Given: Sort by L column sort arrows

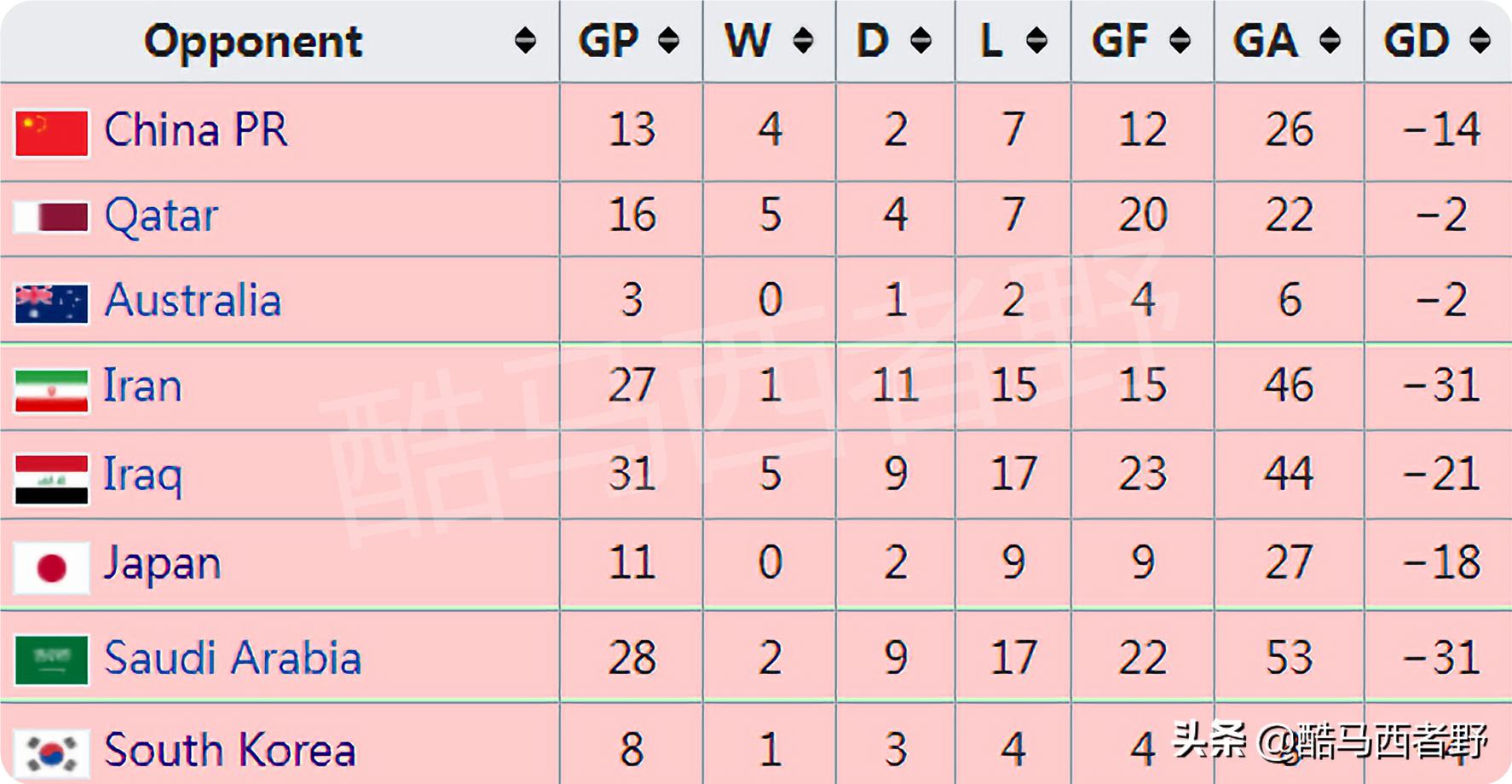Looking at the screenshot, I should (x=1036, y=40).
